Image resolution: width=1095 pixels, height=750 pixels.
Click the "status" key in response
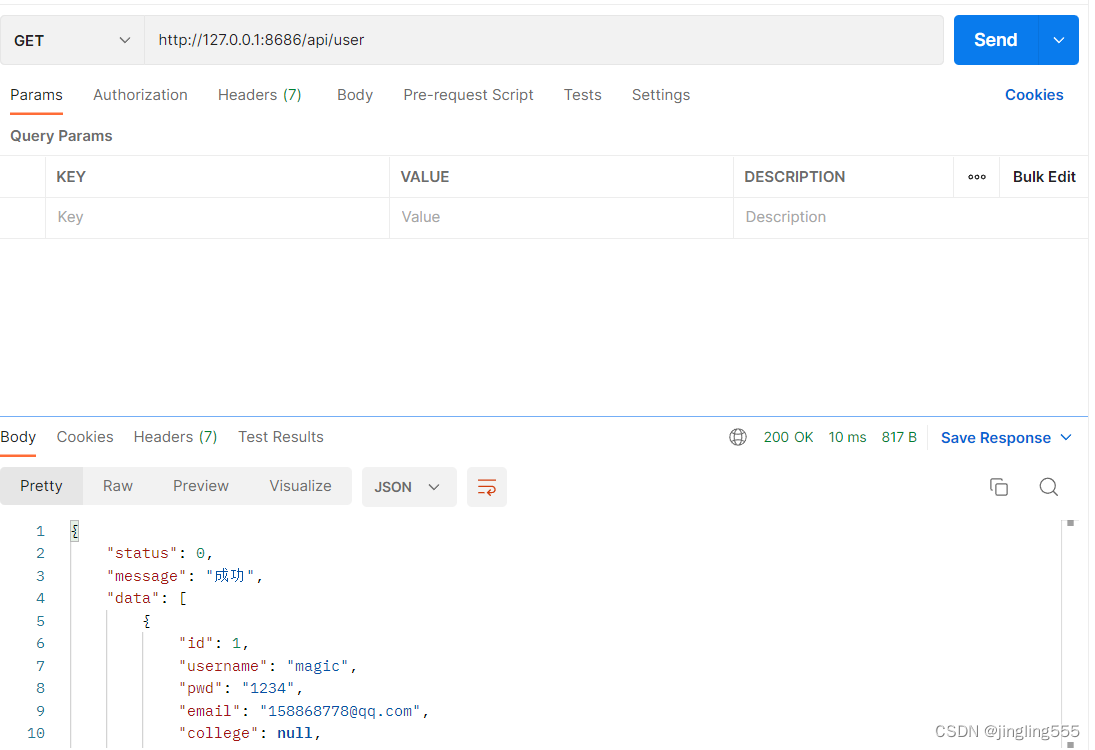click(x=142, y=553)
